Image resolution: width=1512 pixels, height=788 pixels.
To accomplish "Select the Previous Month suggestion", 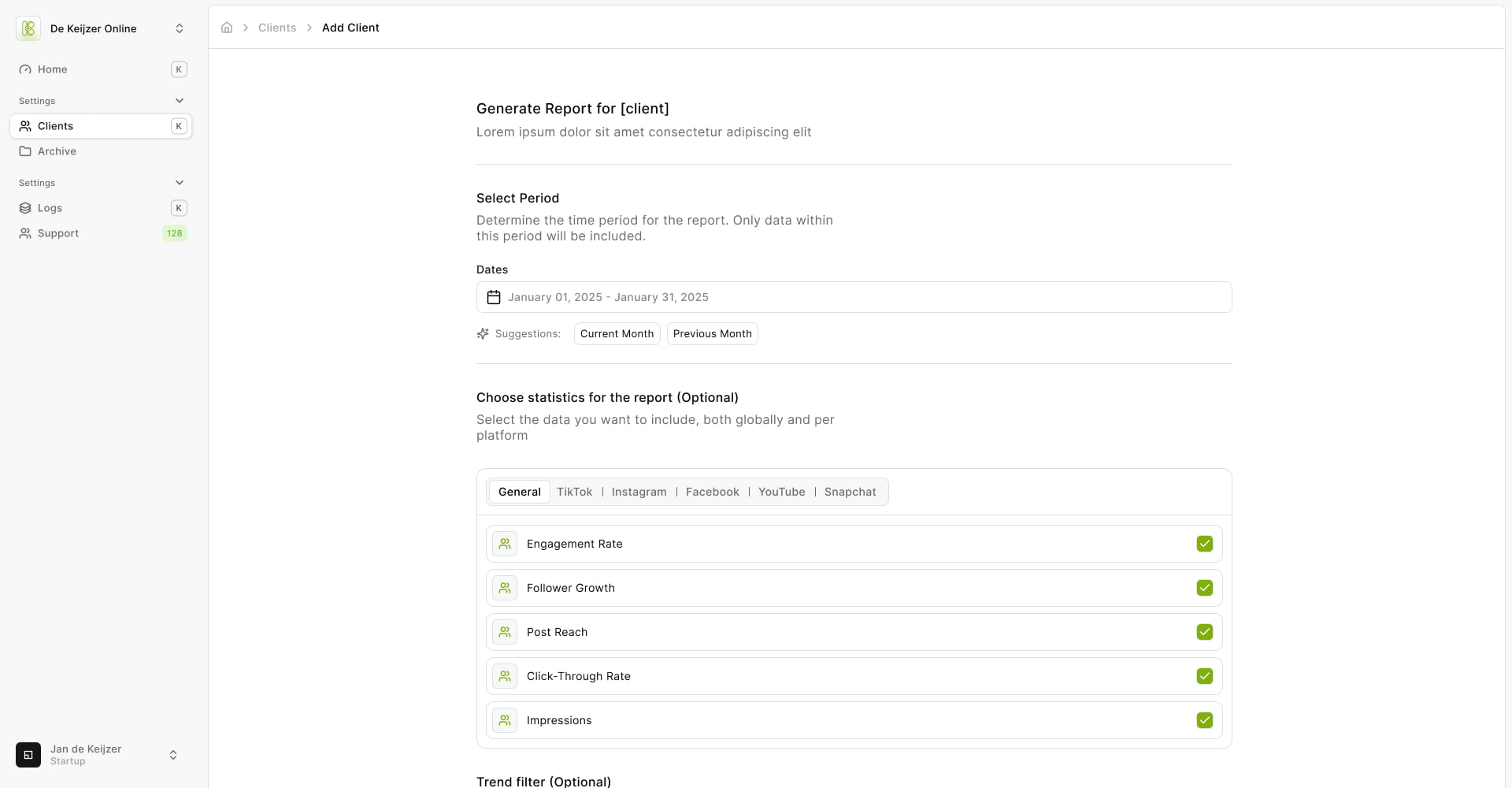I will click(x=713, y=334).
